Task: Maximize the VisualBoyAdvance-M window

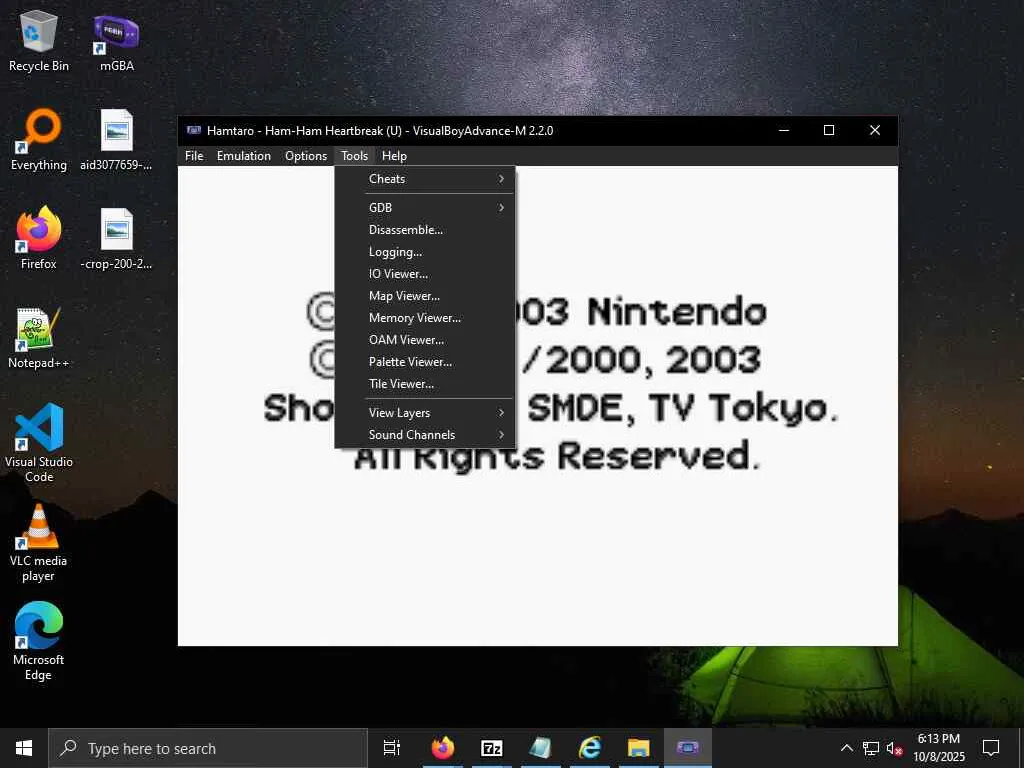Action: 829,130
